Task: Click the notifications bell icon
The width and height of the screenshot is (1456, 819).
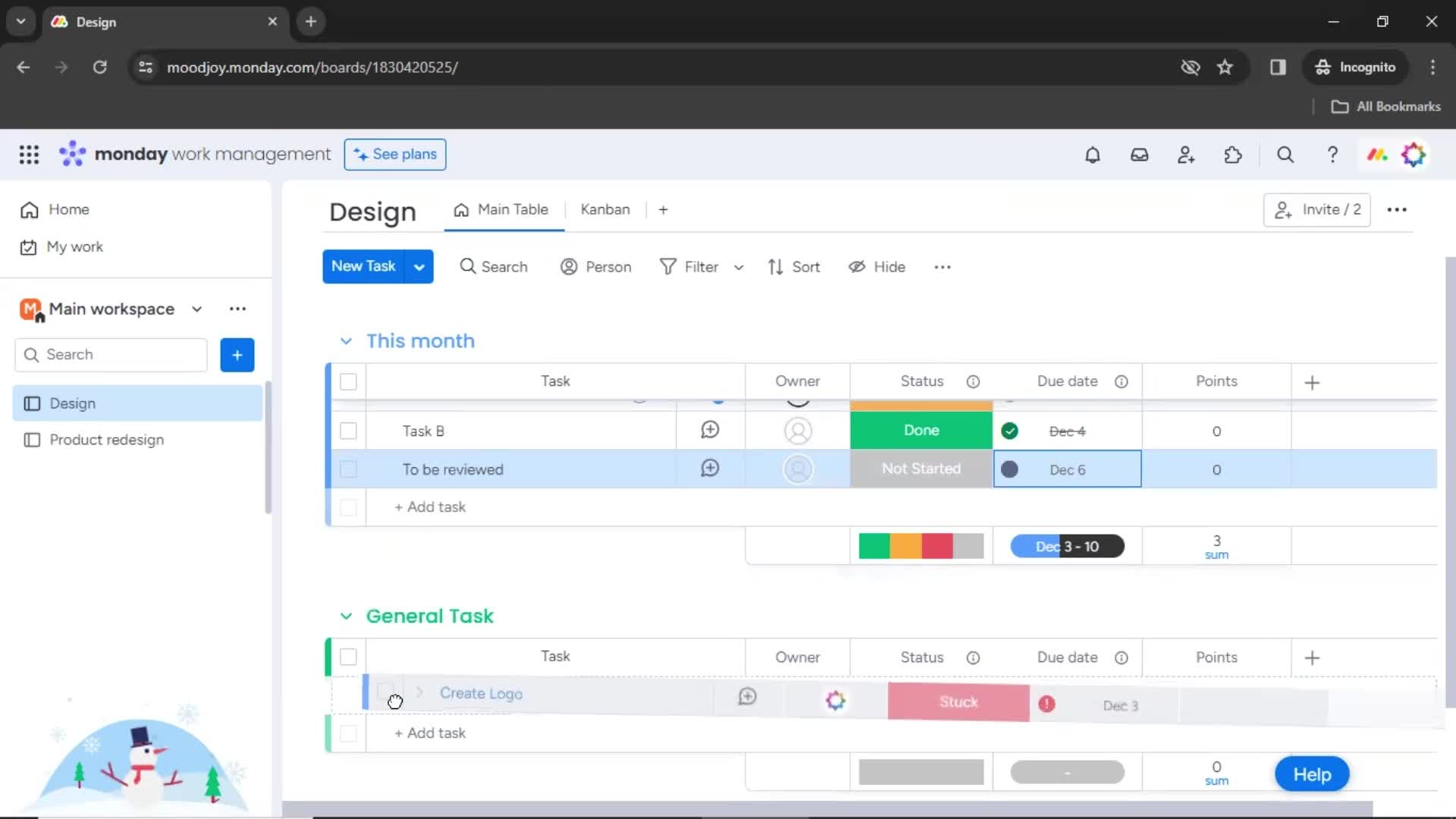Action: tap(1092, 155)
